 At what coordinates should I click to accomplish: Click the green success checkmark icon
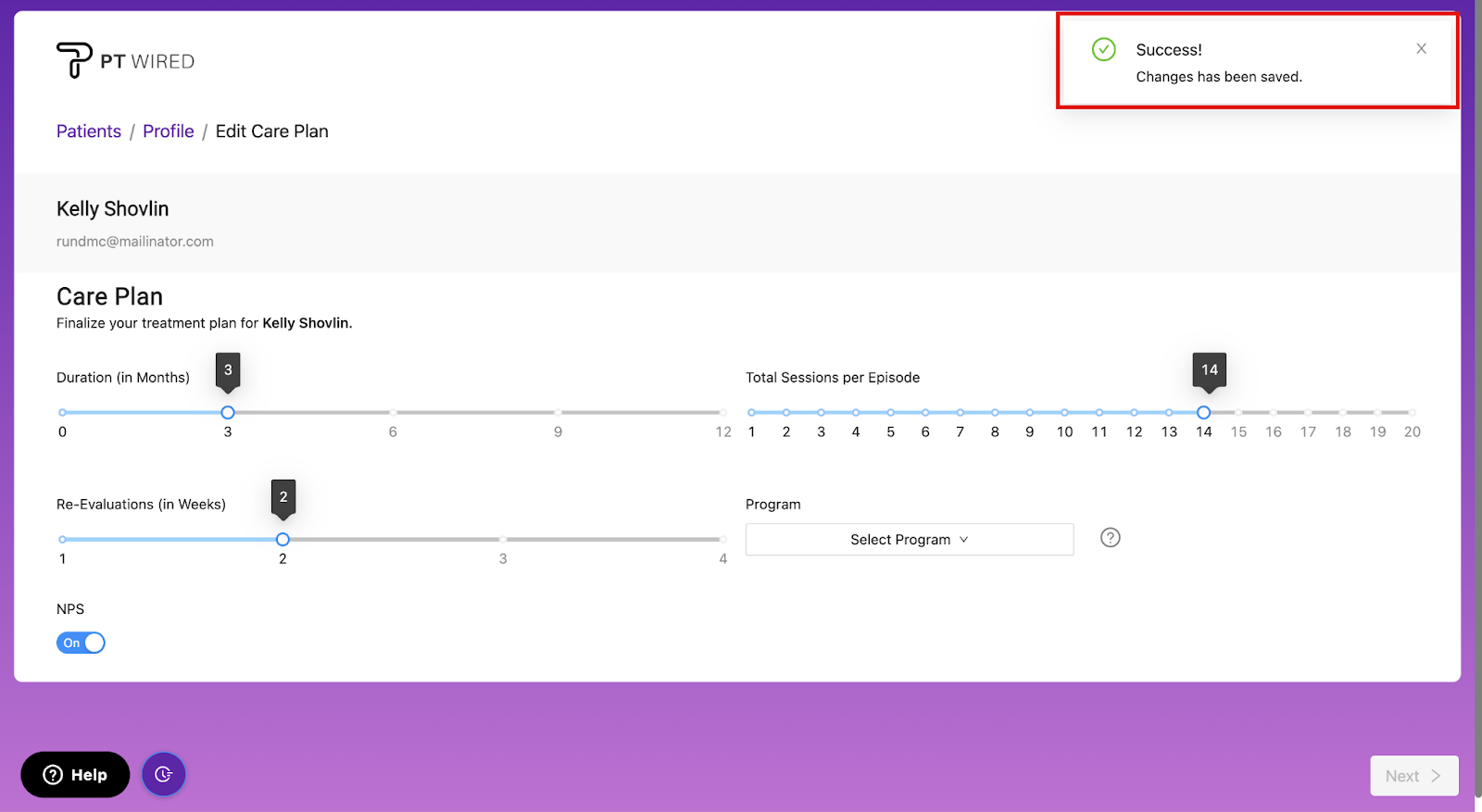(x=1103, y=50)
